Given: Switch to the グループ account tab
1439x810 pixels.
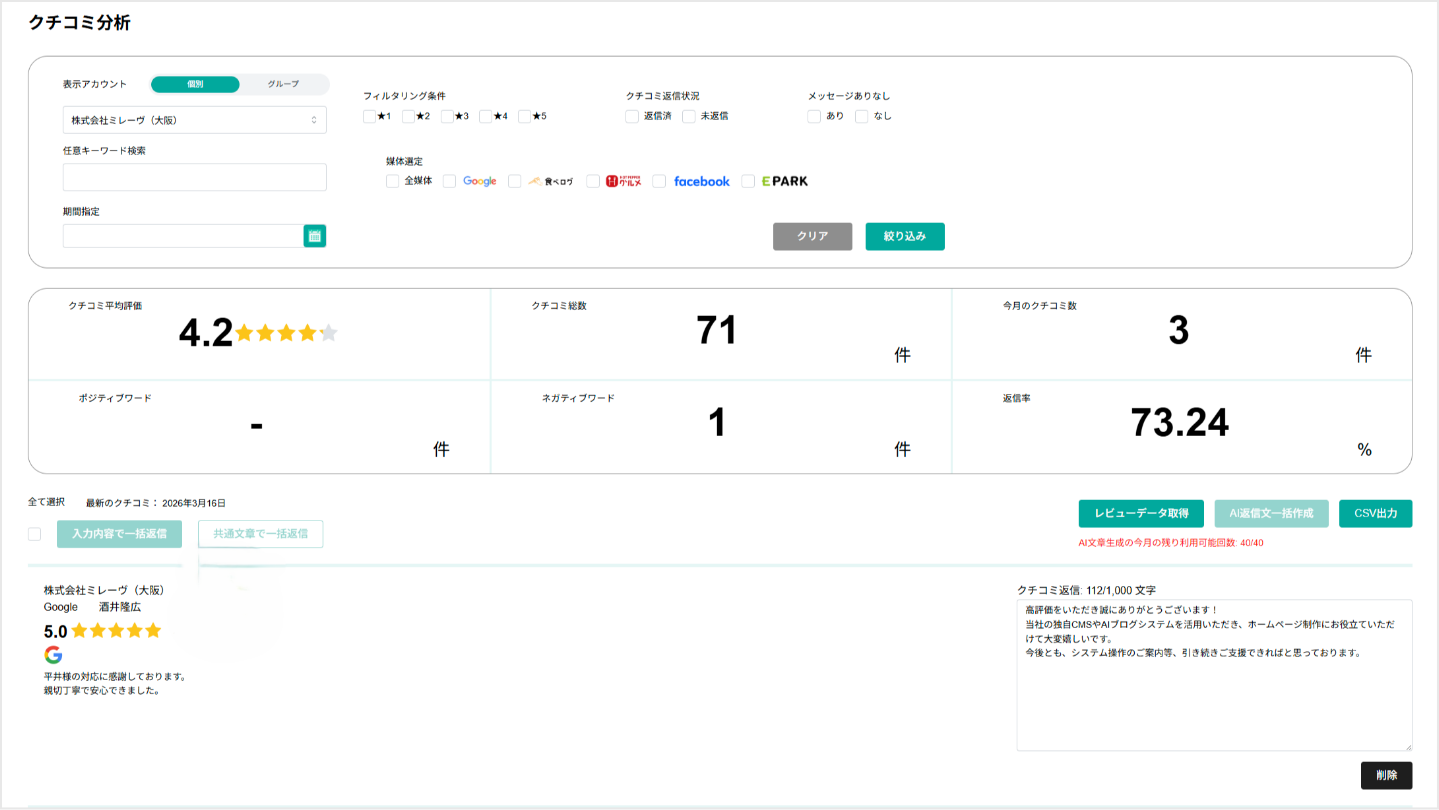Looking at the screenshot, I should [283, 84].
